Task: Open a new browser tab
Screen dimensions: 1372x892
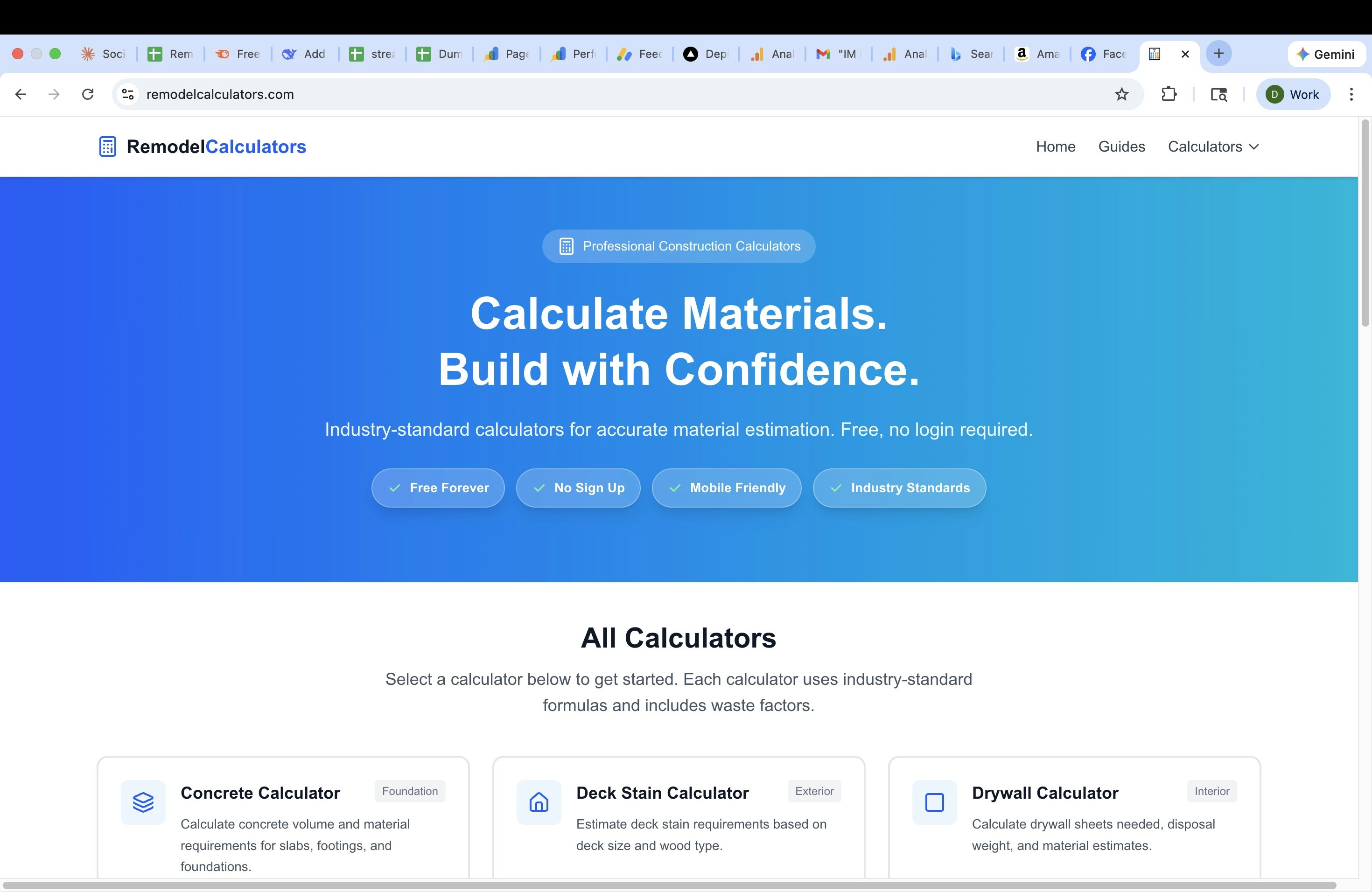Action: pos(1218,54)
